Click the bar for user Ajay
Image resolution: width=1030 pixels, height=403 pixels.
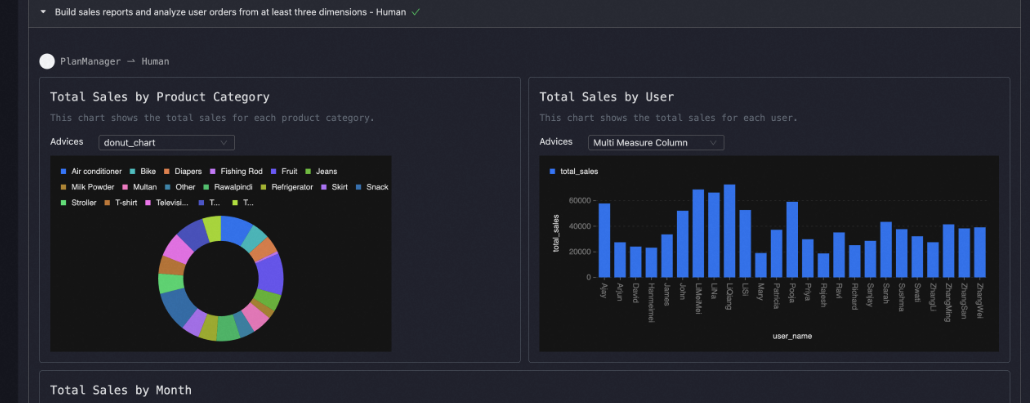pos(604,240)
